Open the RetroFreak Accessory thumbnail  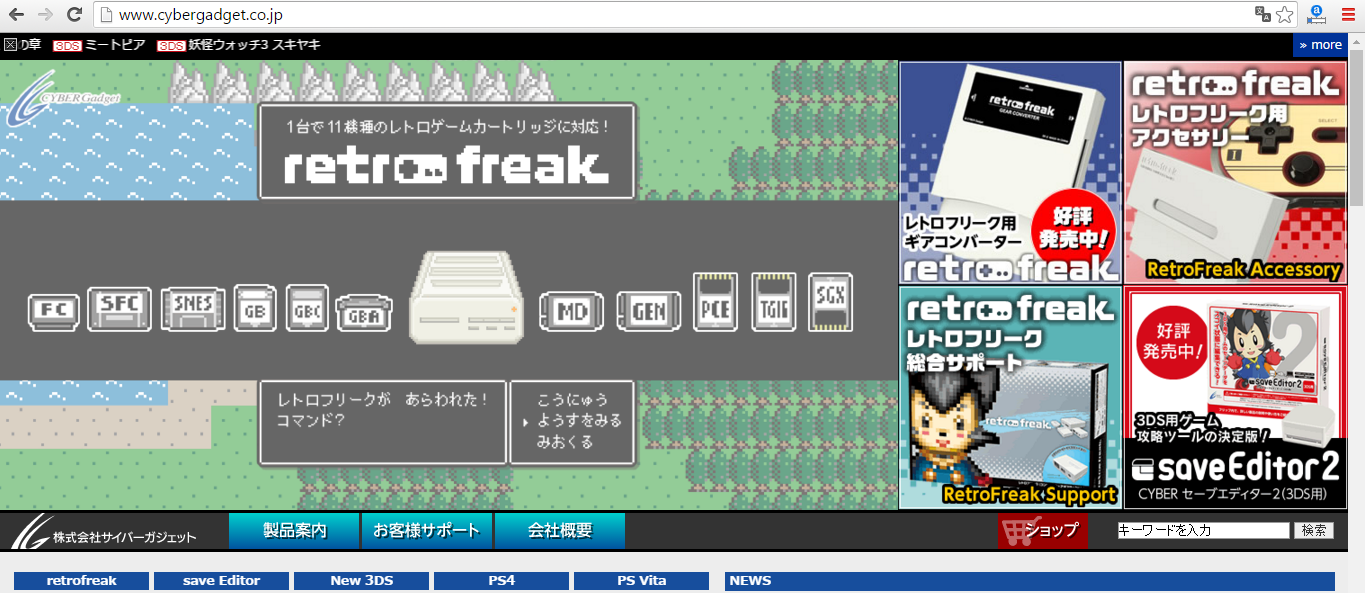click(x=1235, y=172)
